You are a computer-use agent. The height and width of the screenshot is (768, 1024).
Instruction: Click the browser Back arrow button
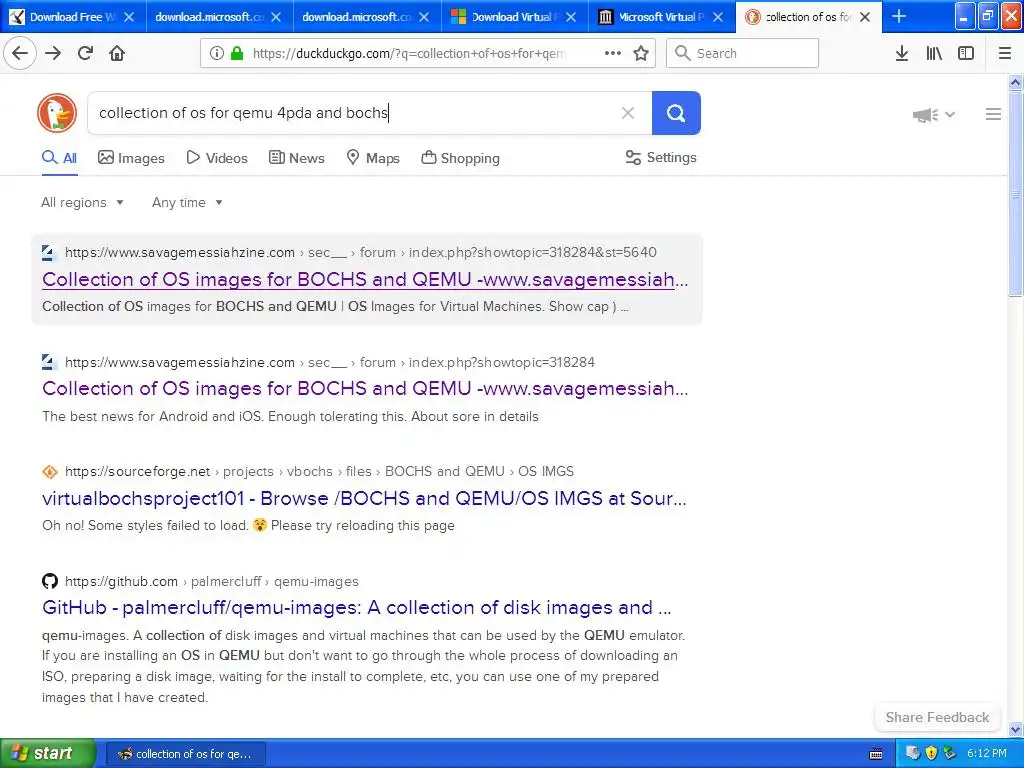coord(20,53)
